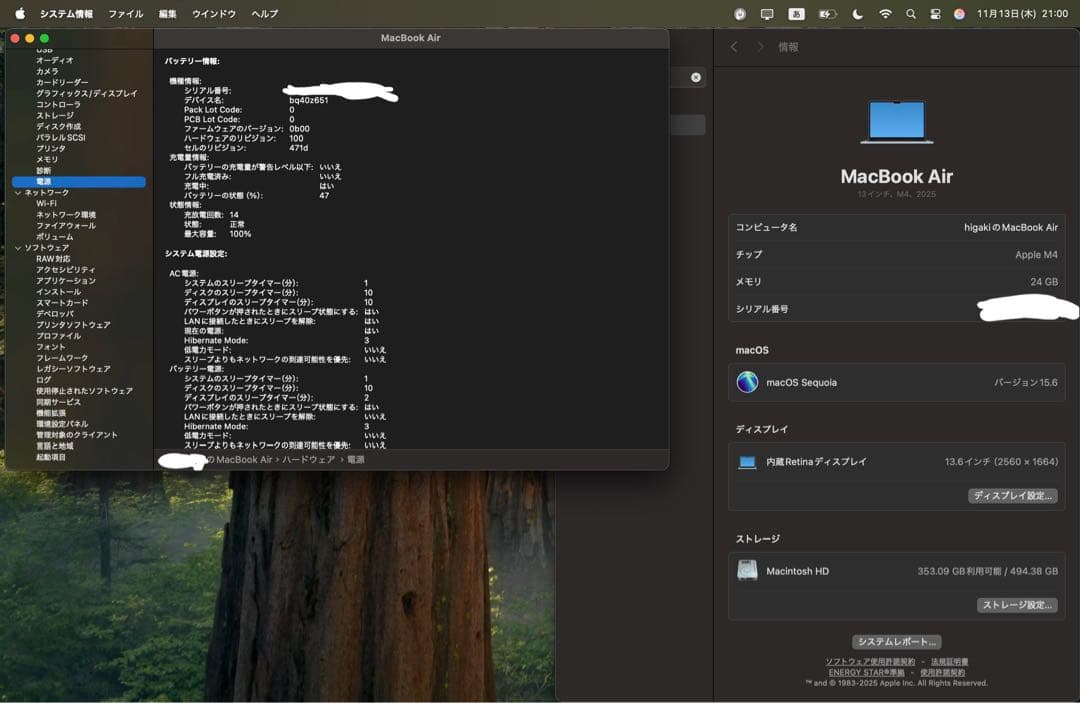Collapse the ソフトウェア section
The height and width of the screenshot is (703, 1080).
[x=18, y=248]
